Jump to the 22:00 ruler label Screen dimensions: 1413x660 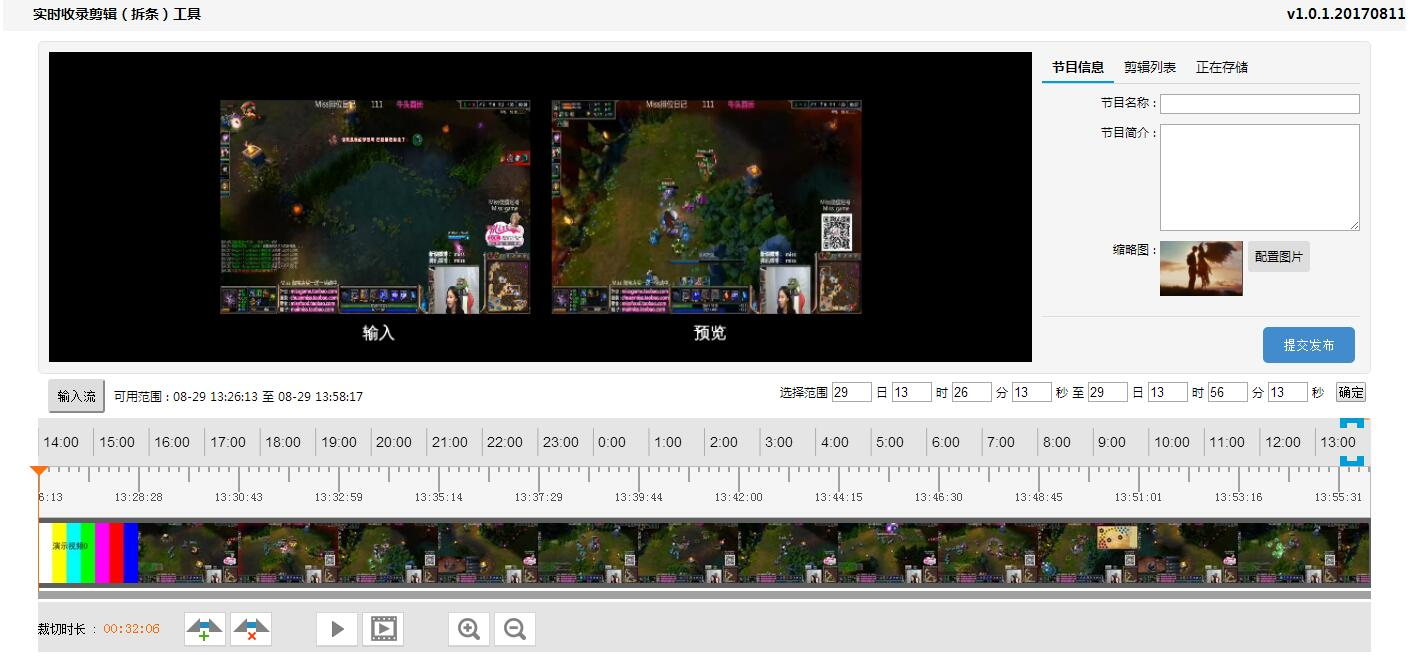[504, 442]
